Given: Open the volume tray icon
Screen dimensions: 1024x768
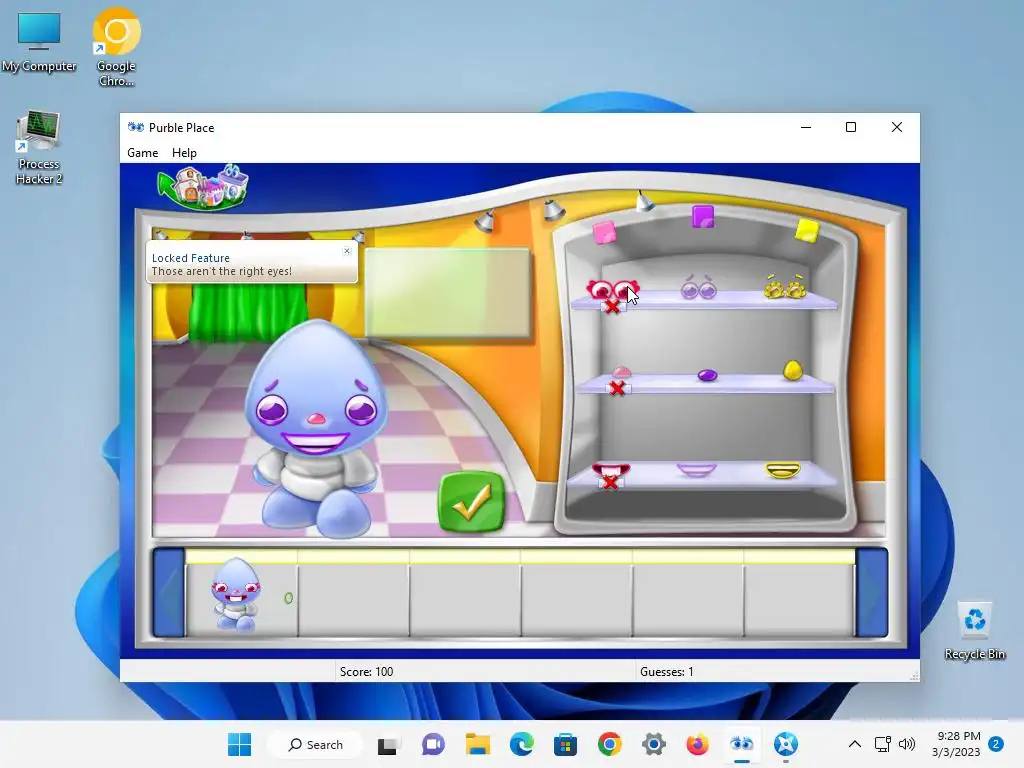Looking at the screenshot, I should (x=906, y=744).
